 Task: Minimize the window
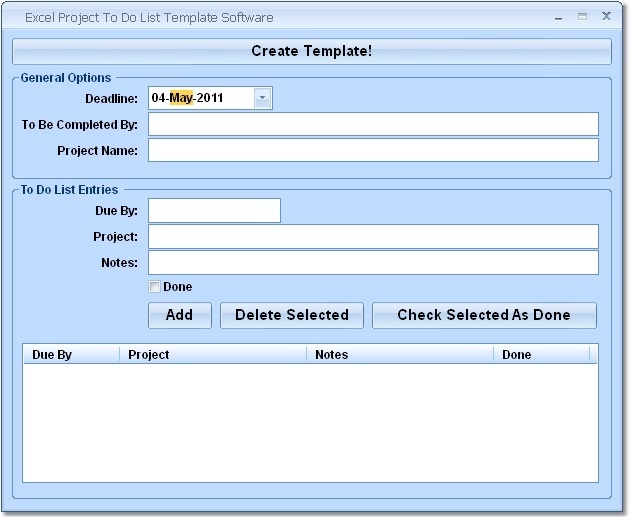pyautogui.click(x=558, y=18)
